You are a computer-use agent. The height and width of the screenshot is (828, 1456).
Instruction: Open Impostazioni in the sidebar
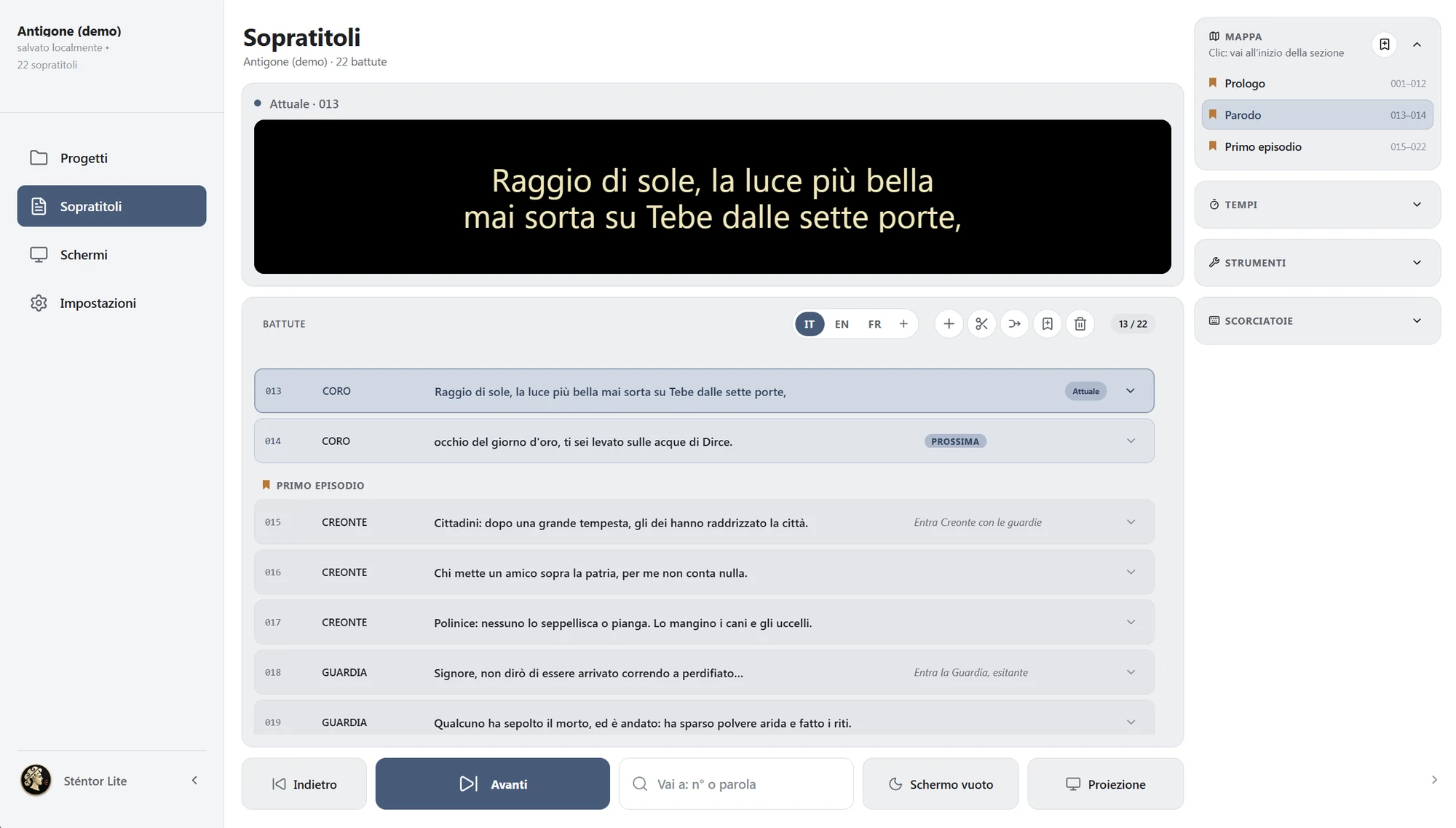(x=111, y=303)
